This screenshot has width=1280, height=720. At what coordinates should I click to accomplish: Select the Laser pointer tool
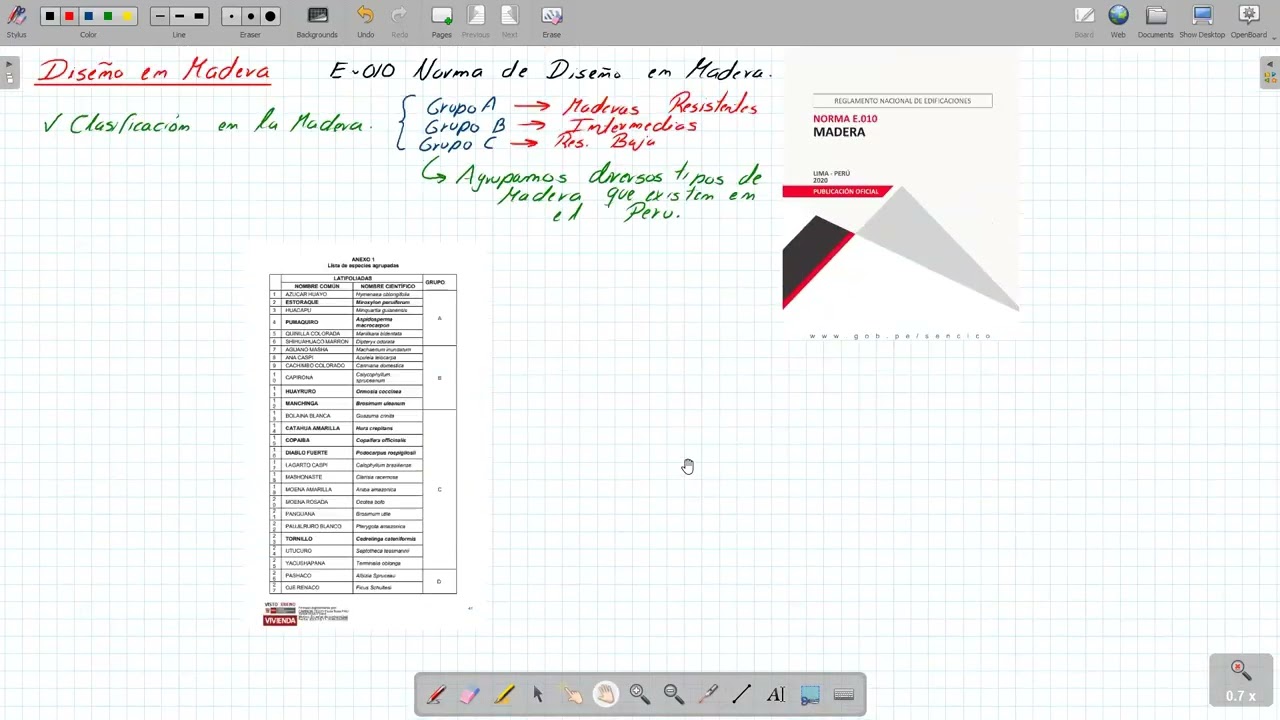point(708,694)
